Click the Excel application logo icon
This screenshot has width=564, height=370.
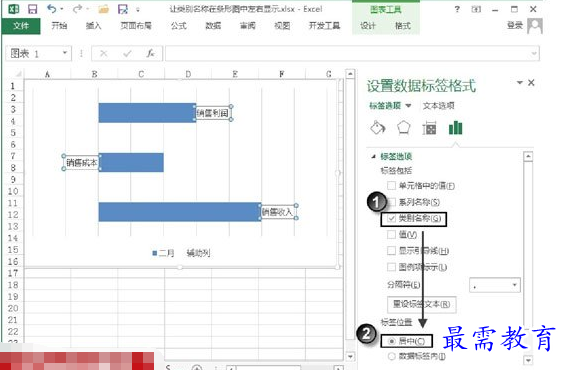14,9
